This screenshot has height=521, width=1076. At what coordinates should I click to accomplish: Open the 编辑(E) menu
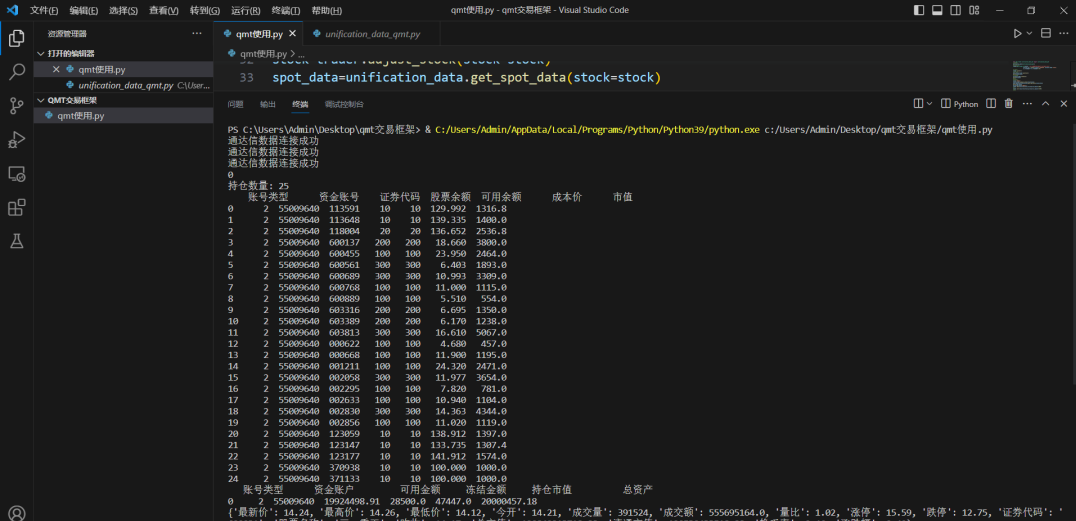point(84,10)
